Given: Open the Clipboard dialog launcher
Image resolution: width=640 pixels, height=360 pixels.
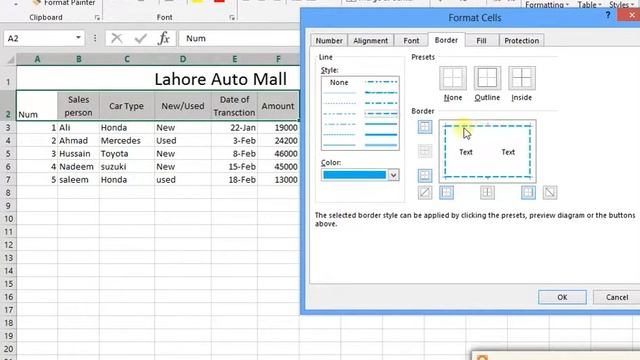Looking at the screenshot, I should pyautogui.click(x=97, y=18).
